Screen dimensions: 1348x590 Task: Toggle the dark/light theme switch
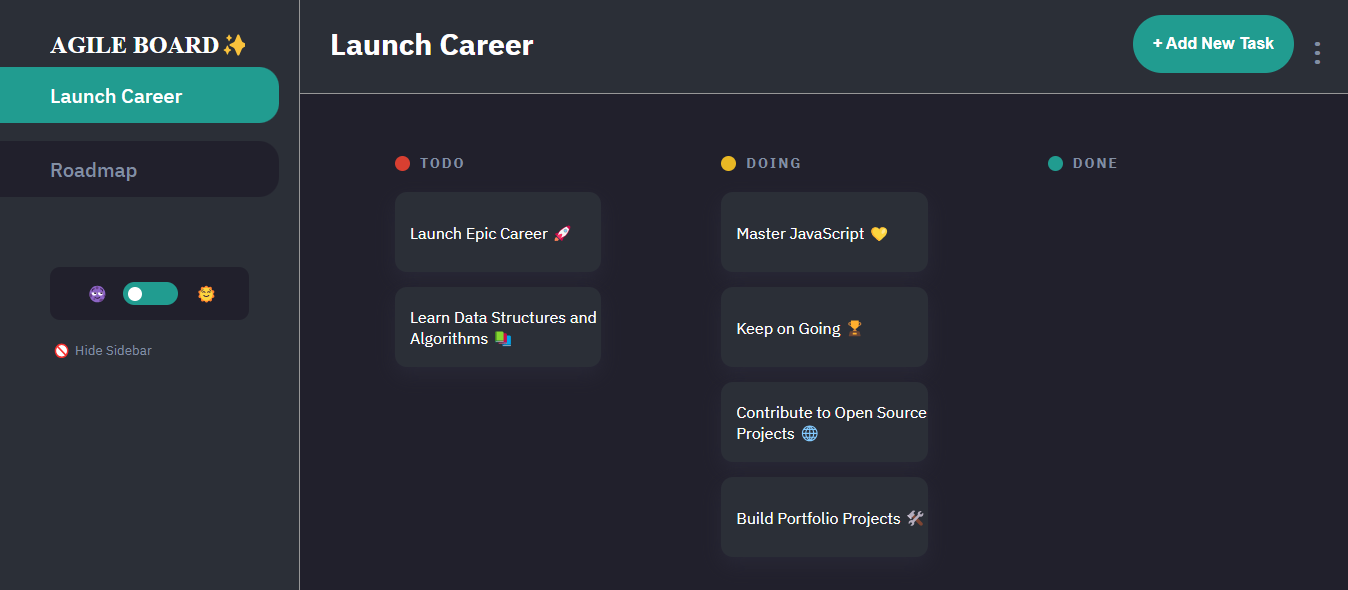click(150, 294)
